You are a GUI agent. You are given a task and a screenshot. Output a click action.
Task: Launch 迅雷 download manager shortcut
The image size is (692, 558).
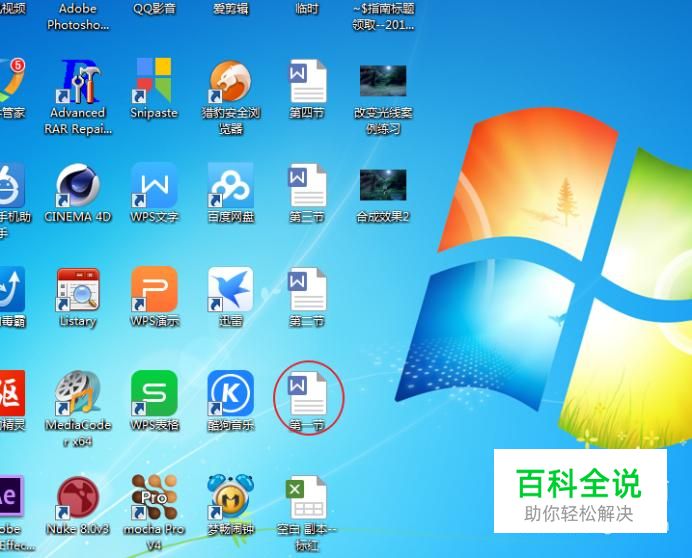(x=230, y=290)
